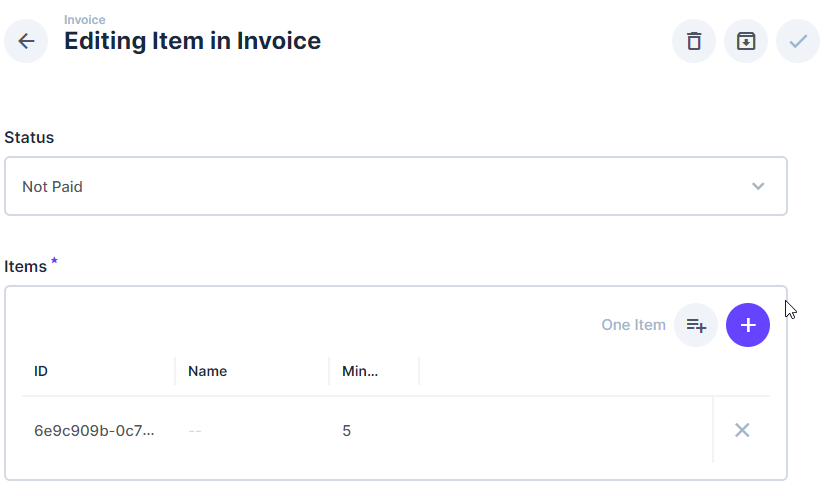This screenshot has width=825, height=496.
Task: Create new item with purple plus button
Action: pyautogui.click(x=748, y=325)
